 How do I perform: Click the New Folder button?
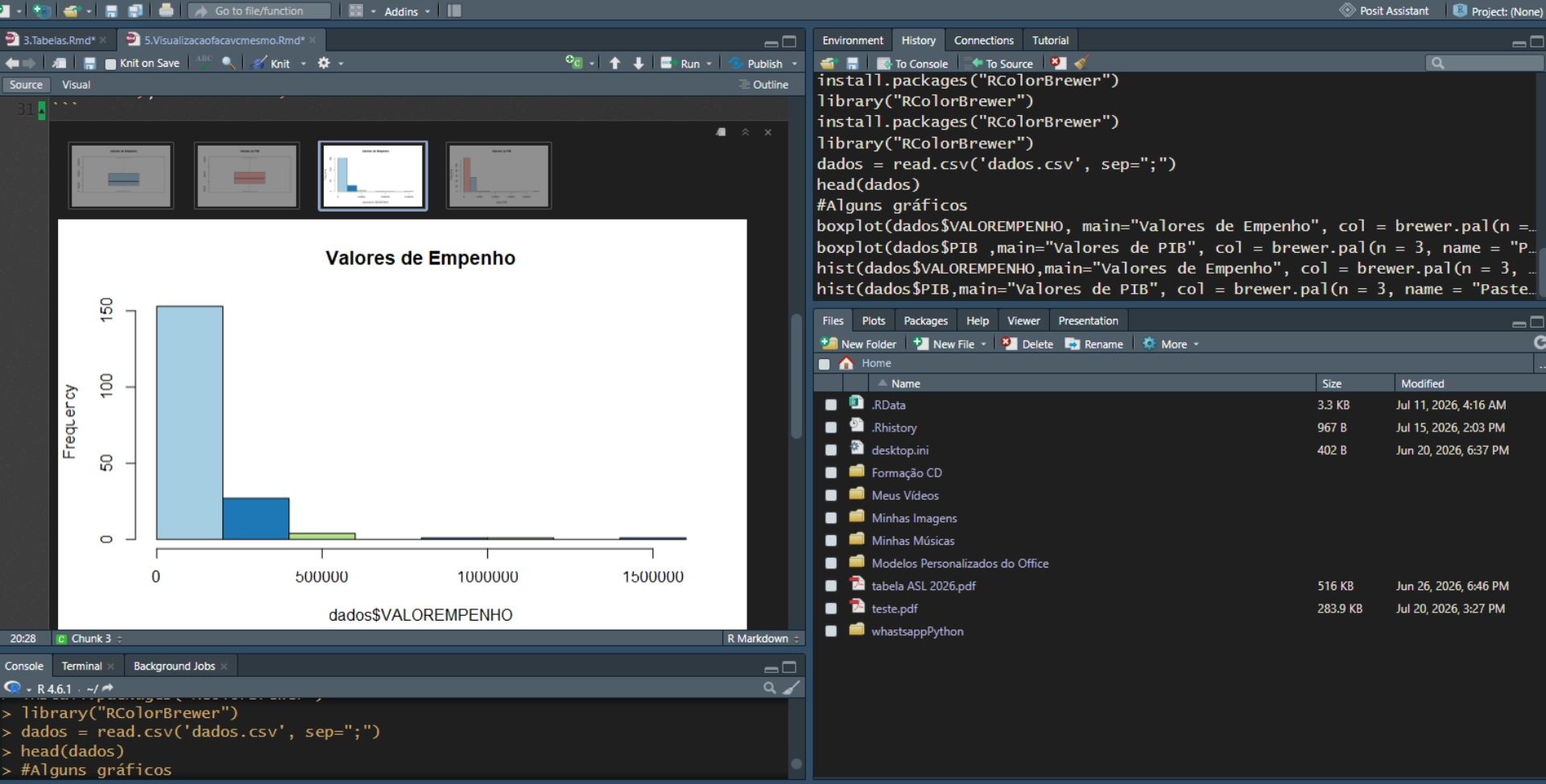click(858, 344)
